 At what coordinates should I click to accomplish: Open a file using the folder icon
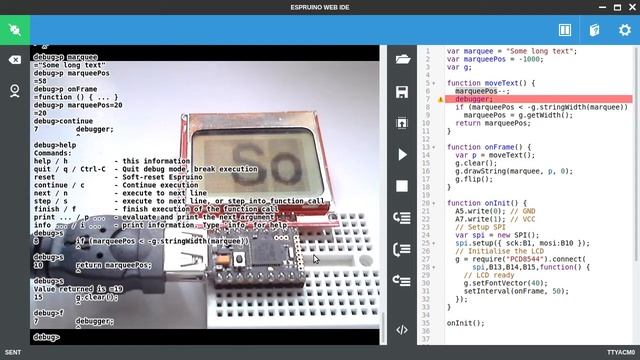[402, 60]
